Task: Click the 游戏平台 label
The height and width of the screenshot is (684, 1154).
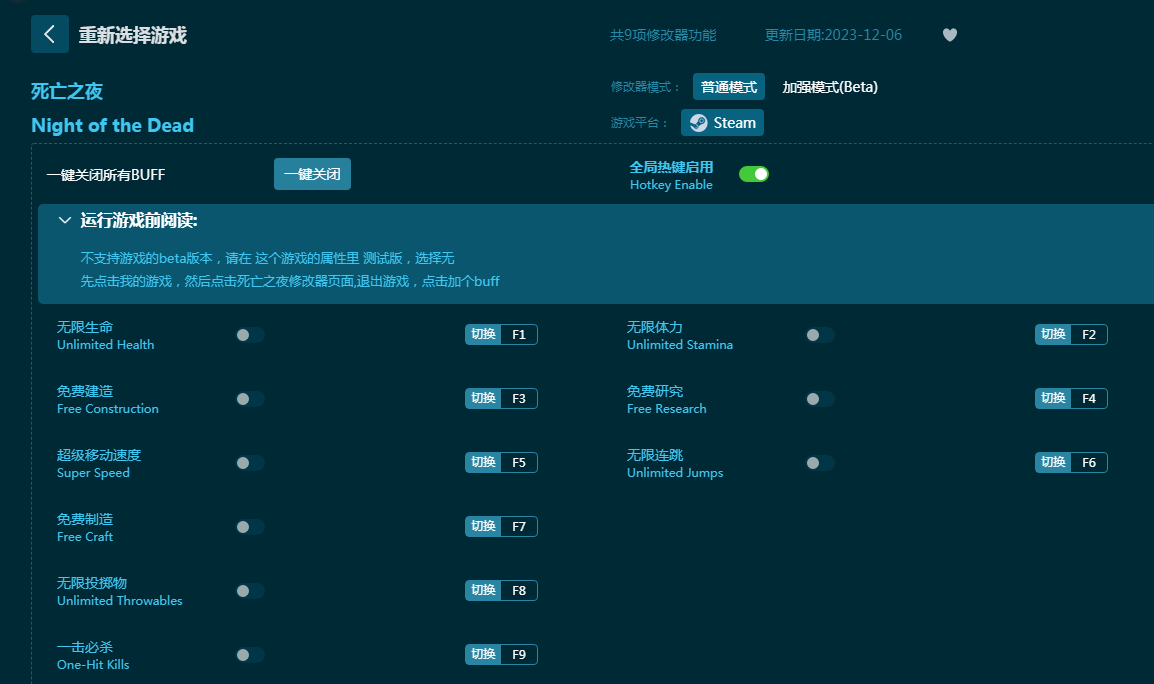Action: coord(639,123)
